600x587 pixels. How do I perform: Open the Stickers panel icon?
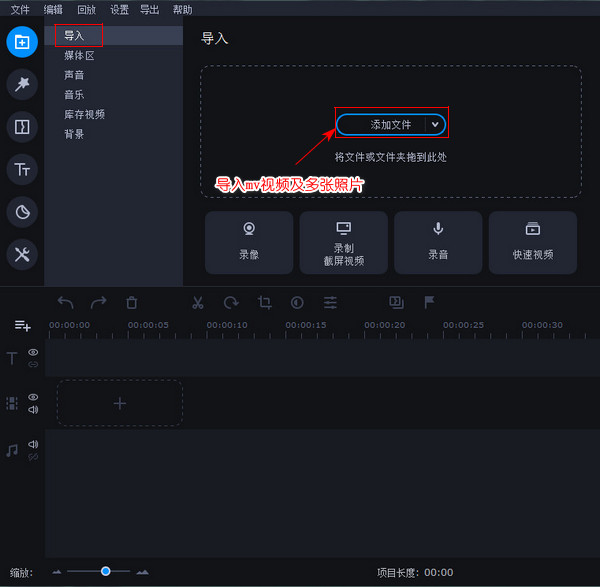pyautogui.click(x=22, y=212)
